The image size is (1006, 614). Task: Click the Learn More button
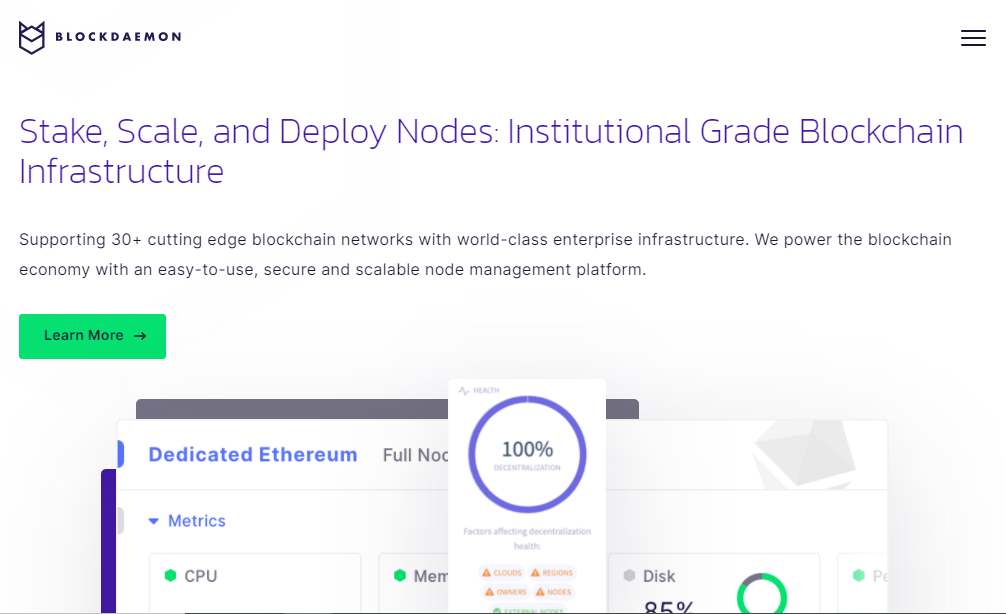pos(92,336)
